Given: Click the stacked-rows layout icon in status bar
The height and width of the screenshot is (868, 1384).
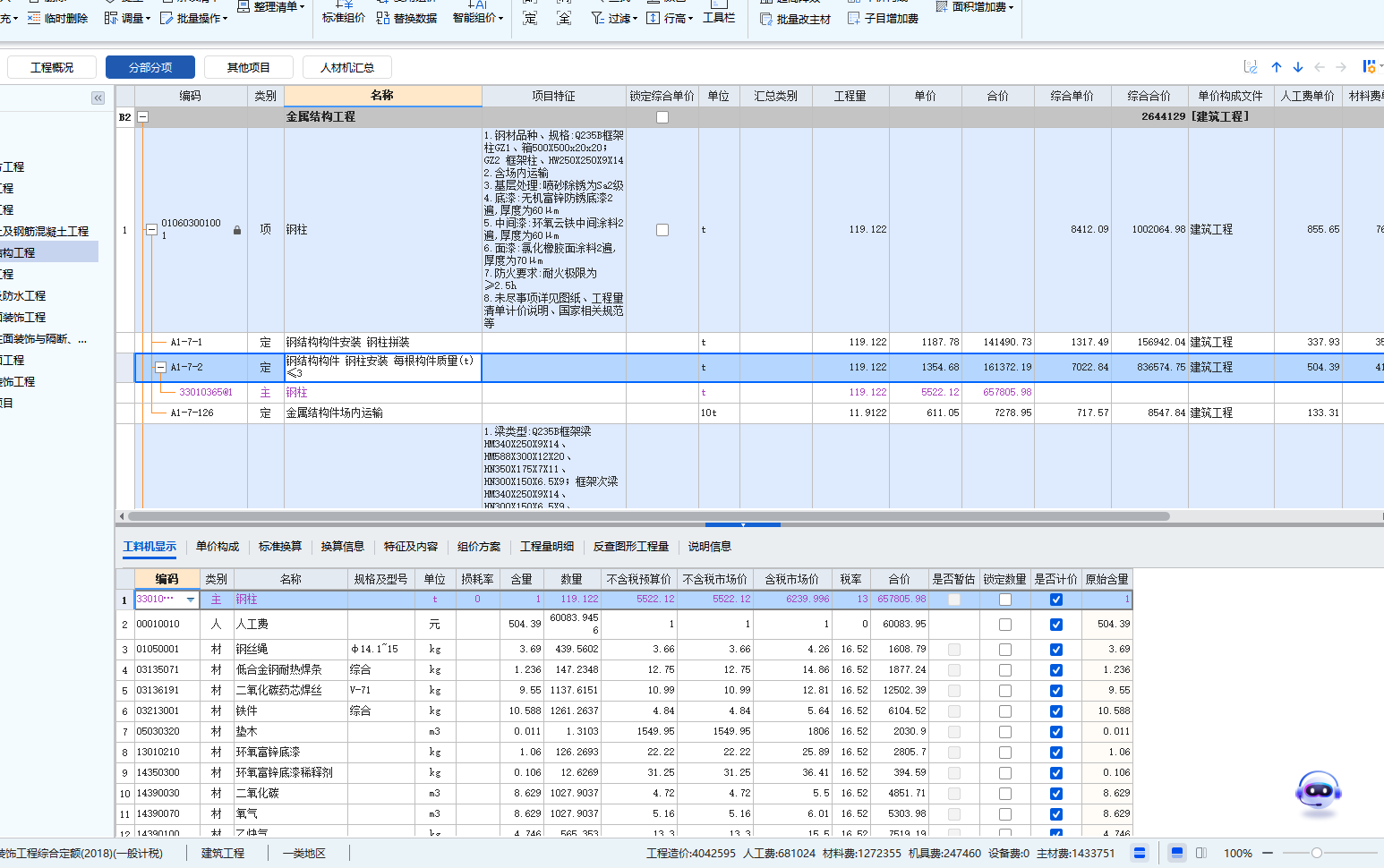Looking at the screenshot, I should (1140, 853).
